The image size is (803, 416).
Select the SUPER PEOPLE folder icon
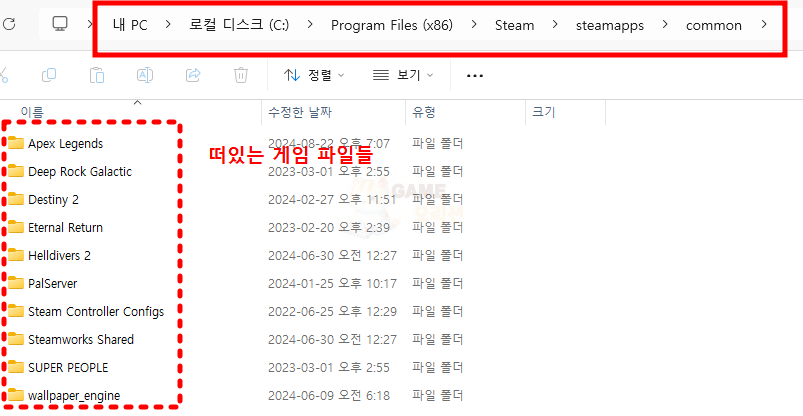pyautogui.click(x=16, y=367)
